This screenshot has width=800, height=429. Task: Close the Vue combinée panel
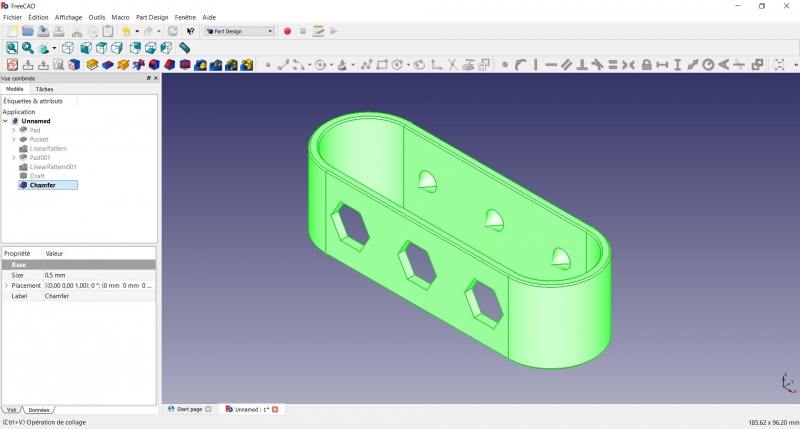pyautogui.click(x=156, y=78)
